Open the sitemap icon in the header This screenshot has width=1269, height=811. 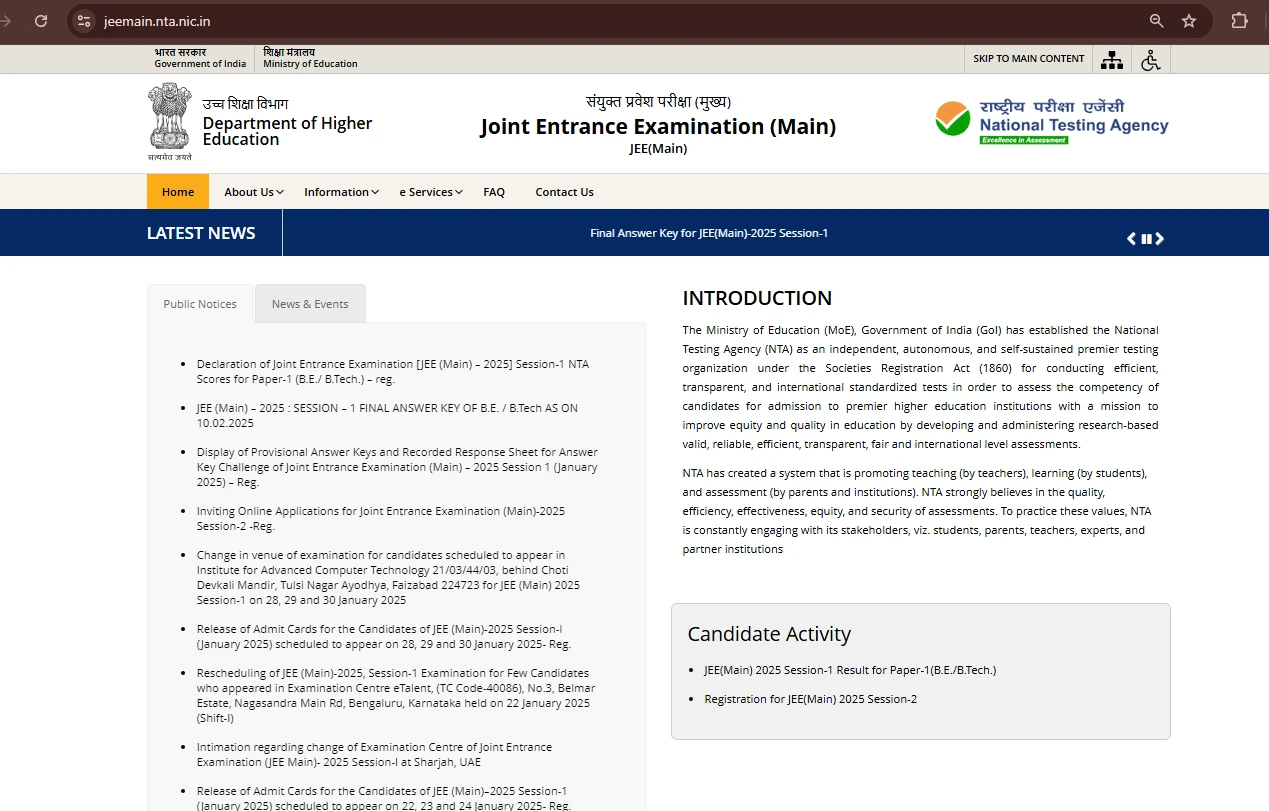1111,59
